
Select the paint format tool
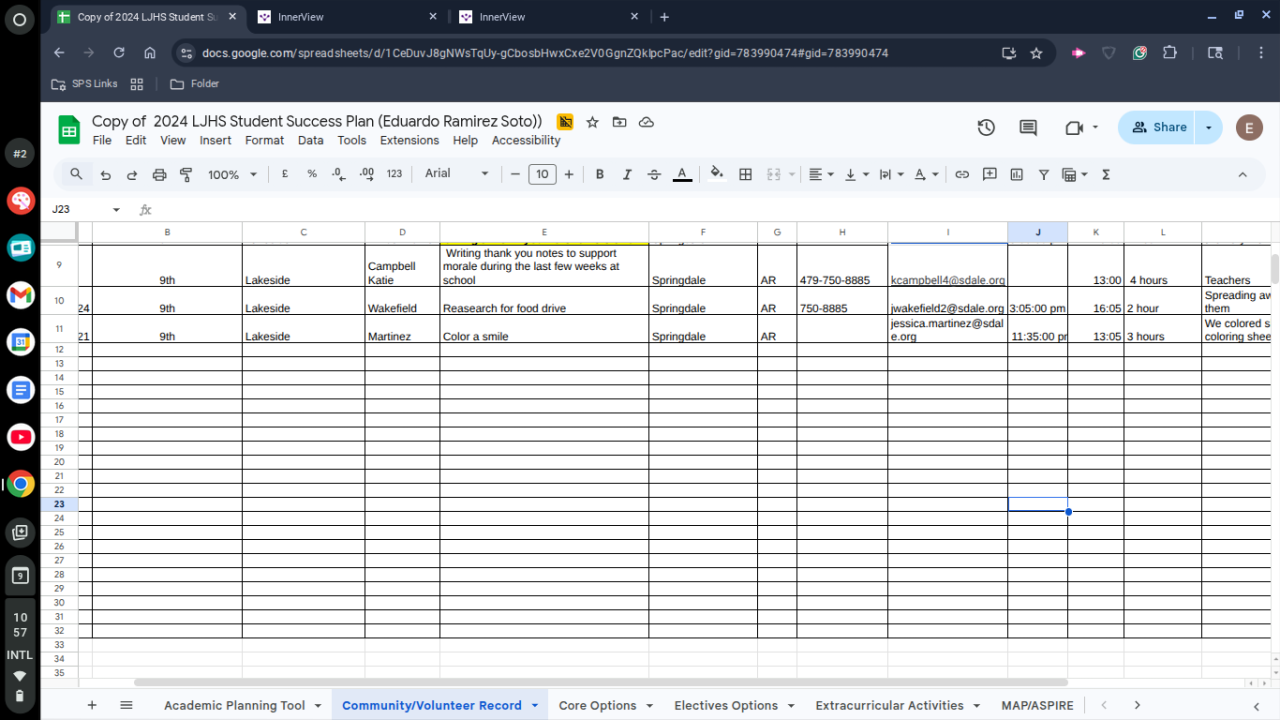click(186, 174)
